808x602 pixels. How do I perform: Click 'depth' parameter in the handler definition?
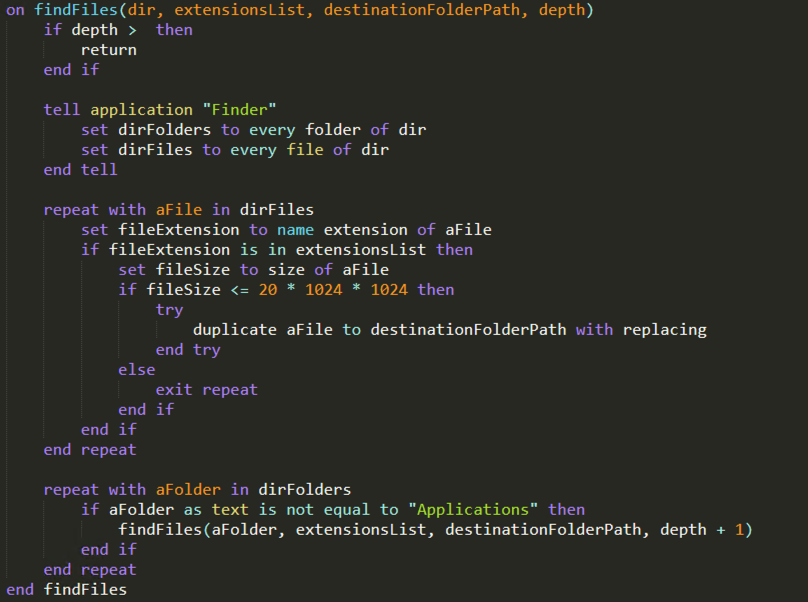point(562,10)
